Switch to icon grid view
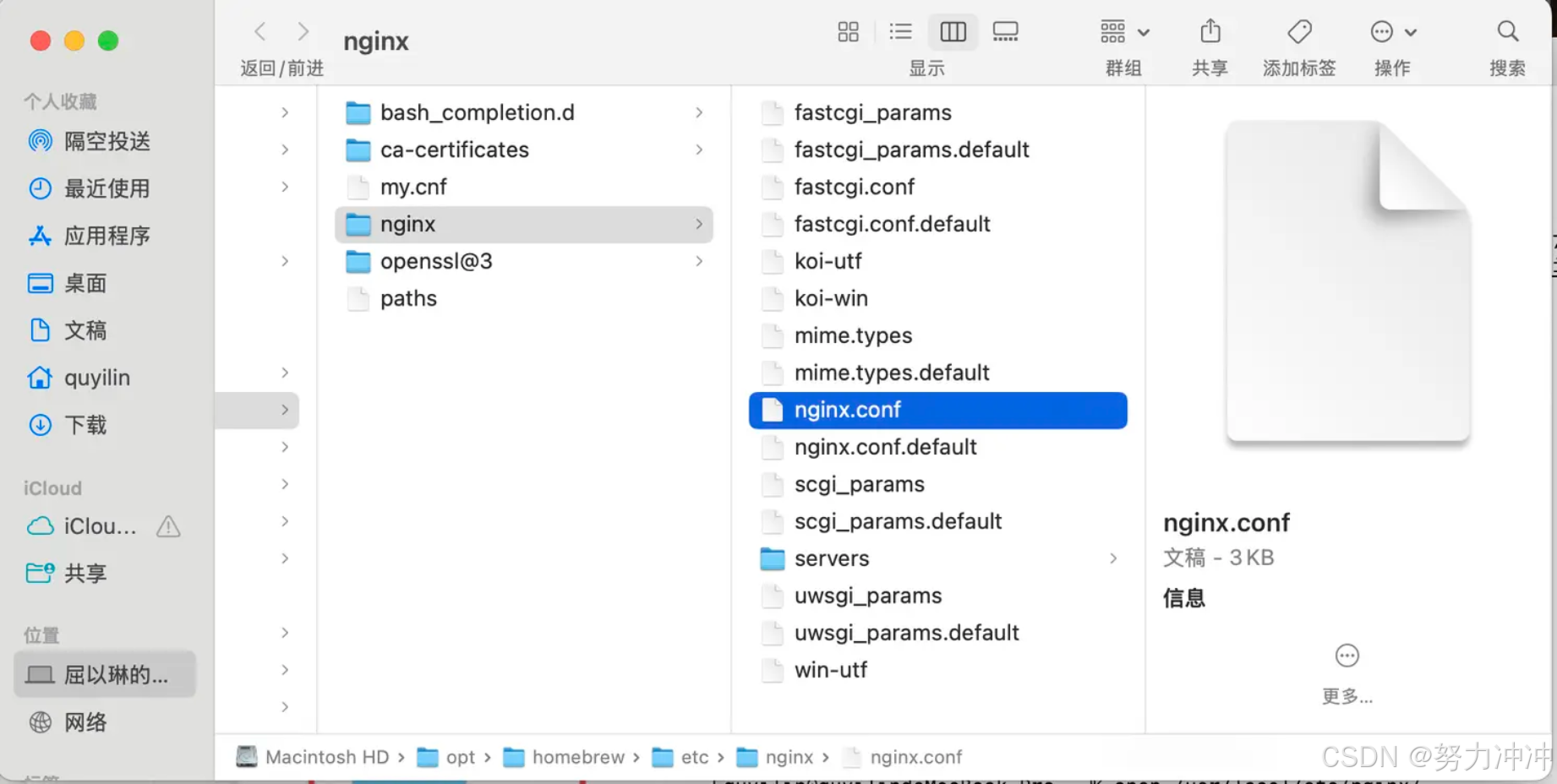The width and height of the screenshot is (1557, 784). point(848,32)
